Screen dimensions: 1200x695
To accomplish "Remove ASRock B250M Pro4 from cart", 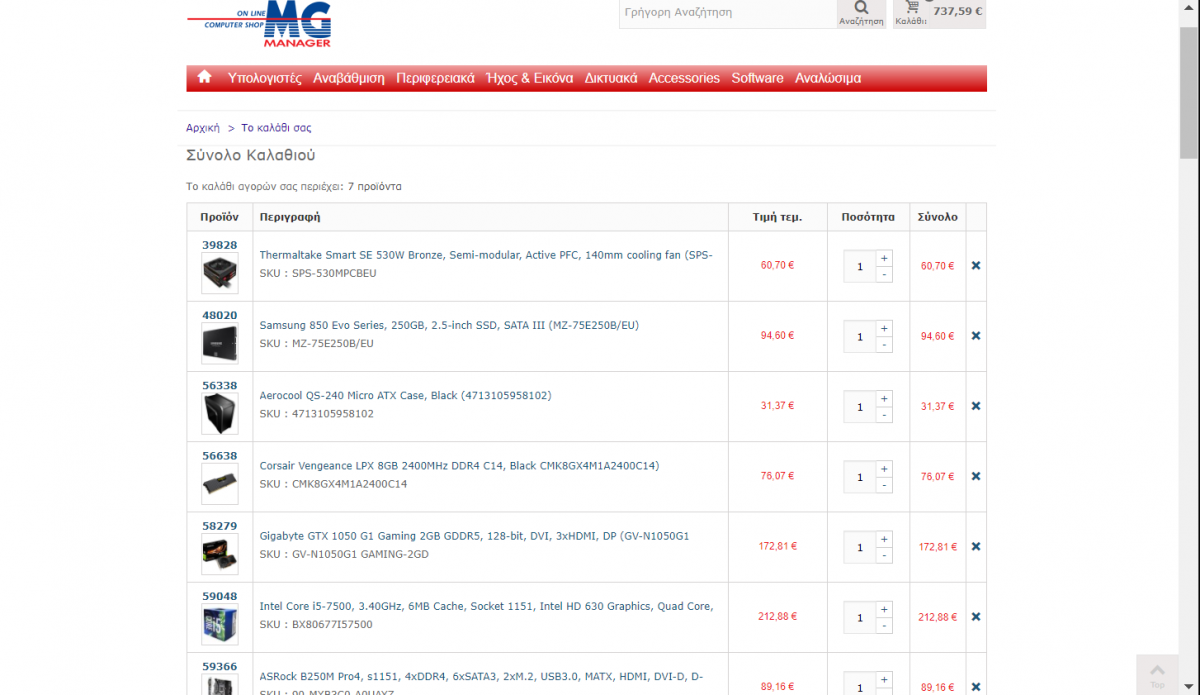I will (x=976, y=687).
